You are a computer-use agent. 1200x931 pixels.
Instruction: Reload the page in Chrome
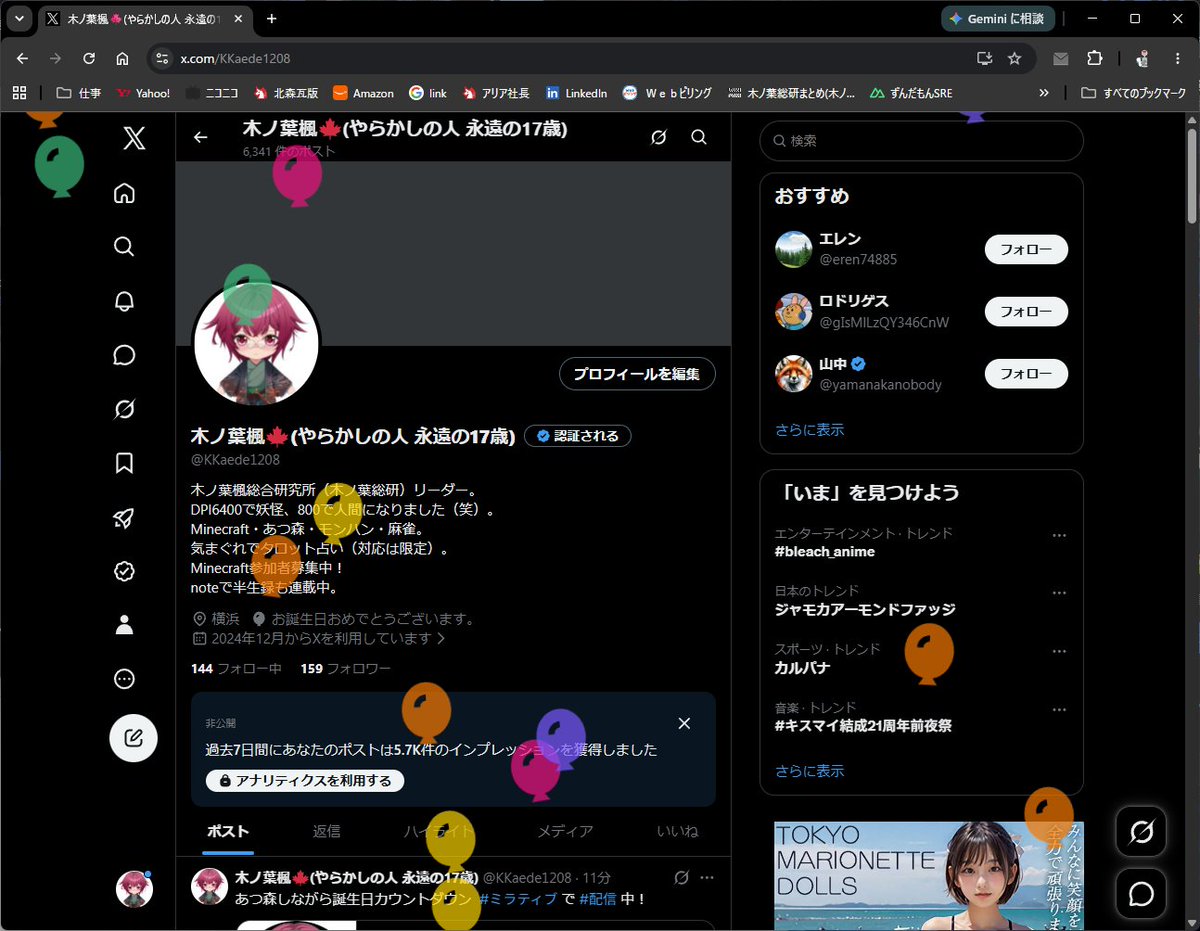point(88,59)
